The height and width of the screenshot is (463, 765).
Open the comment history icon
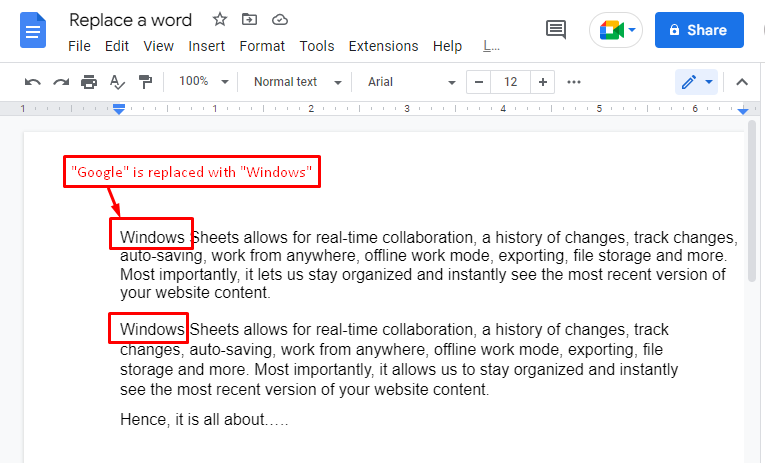coord(556,30)
